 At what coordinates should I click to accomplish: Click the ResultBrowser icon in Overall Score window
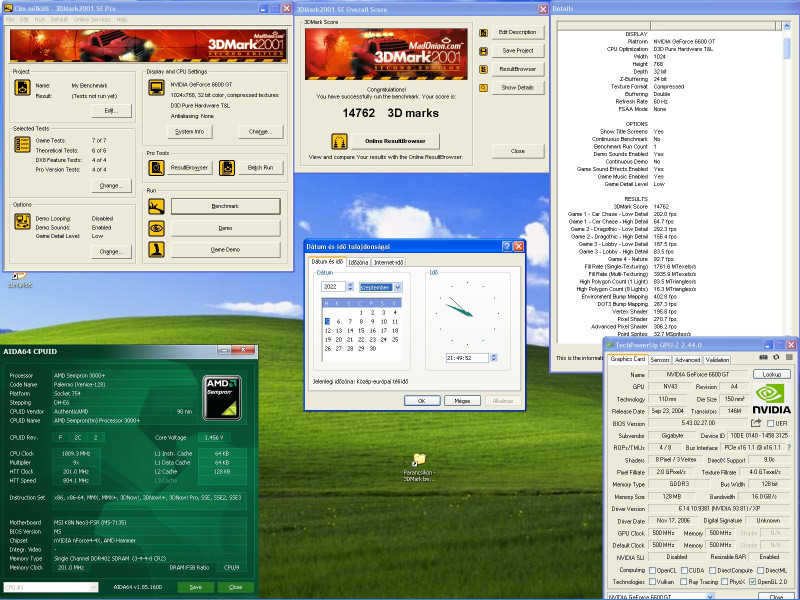tap(483, 69)
